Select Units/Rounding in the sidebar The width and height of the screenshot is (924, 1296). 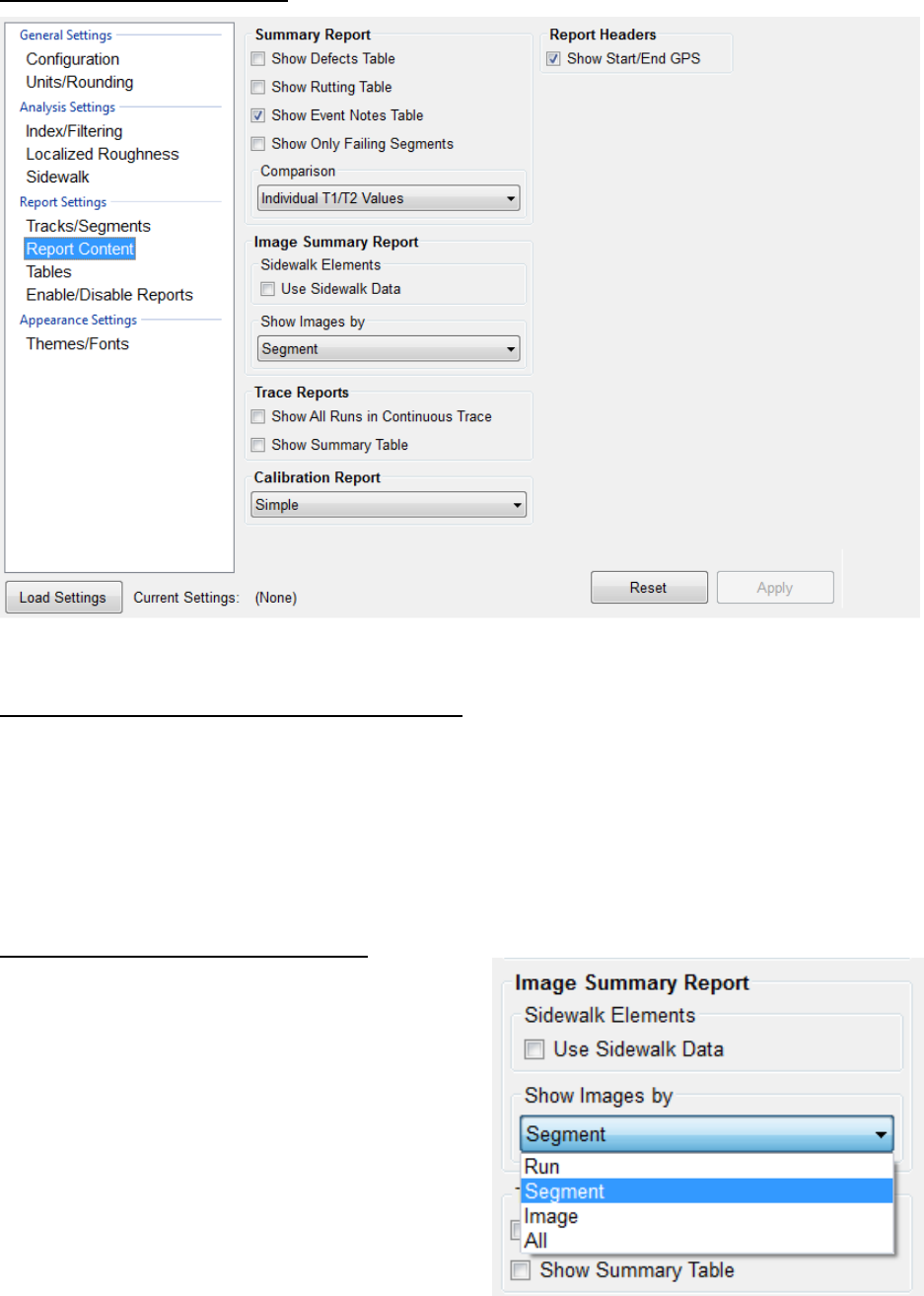79,82
